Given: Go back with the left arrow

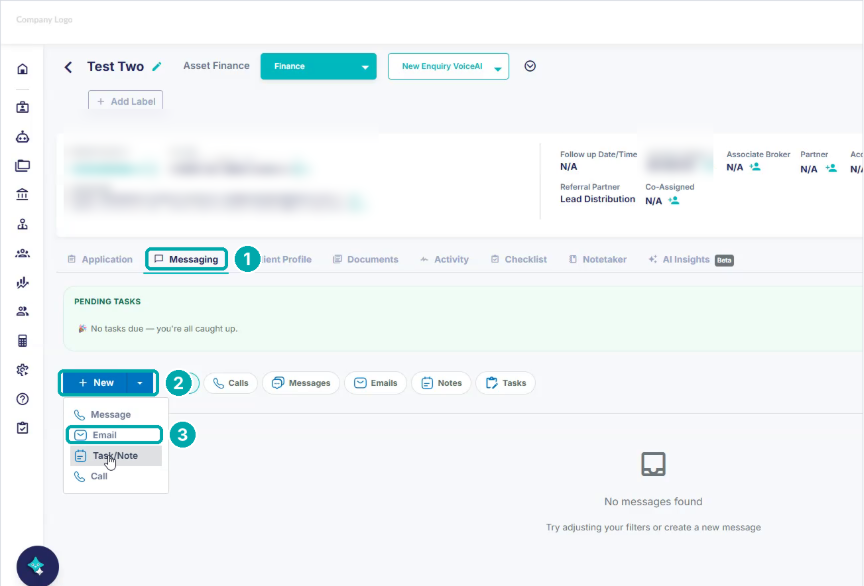Looking at the screenshot, I should [x=68, y=67].
